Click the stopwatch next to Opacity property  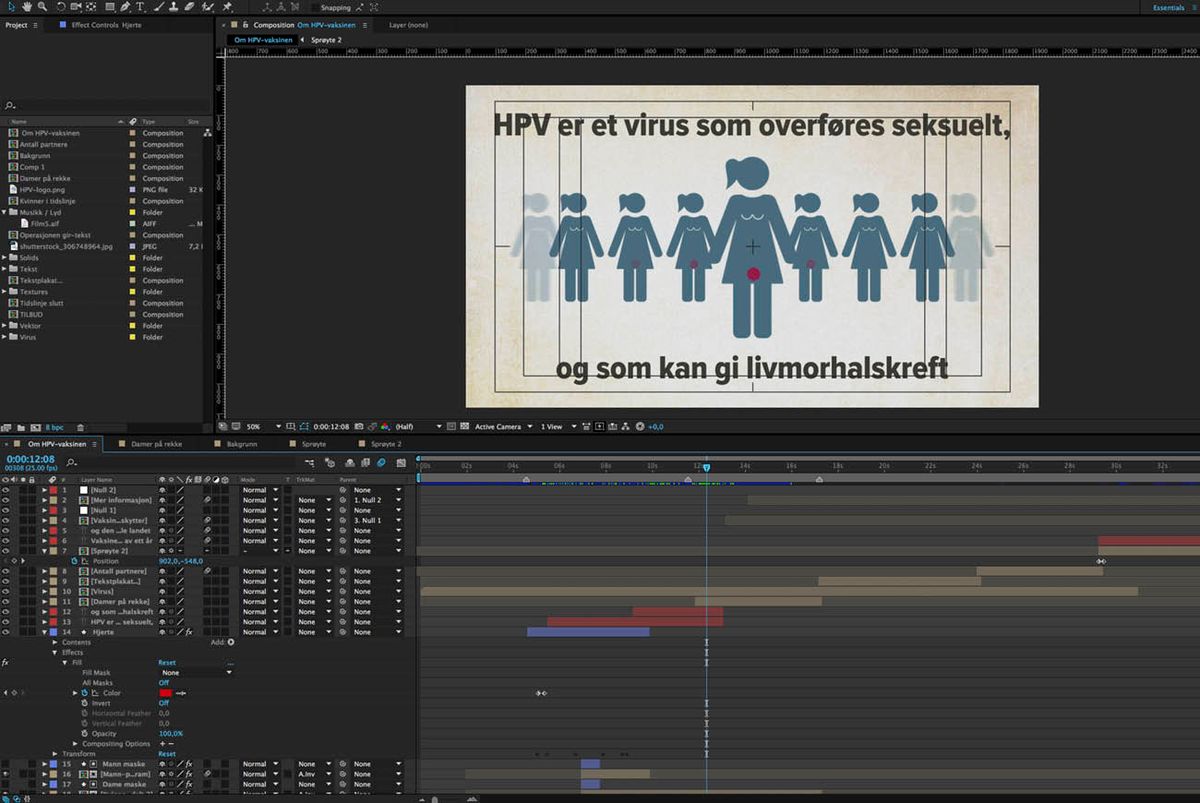[85, 734]
